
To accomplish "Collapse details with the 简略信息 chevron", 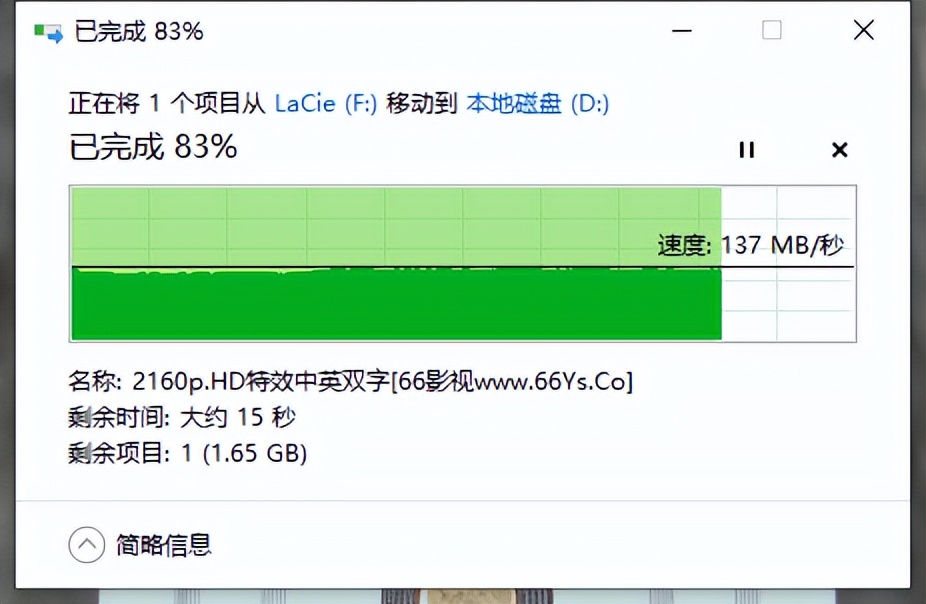I will pyautogui.click(x=87, y=544).
